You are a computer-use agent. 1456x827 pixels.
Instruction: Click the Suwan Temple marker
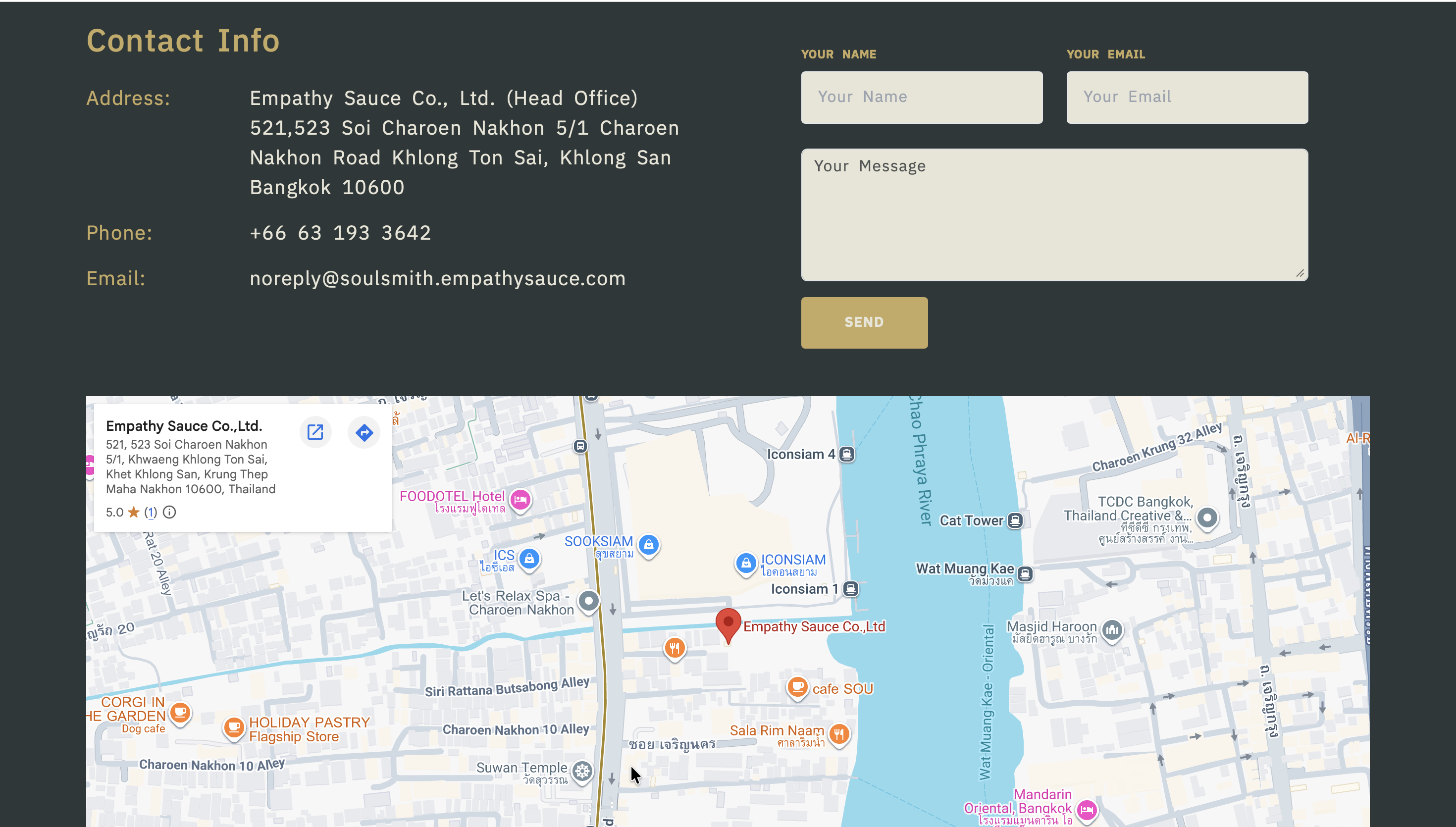tap(582, 772)
